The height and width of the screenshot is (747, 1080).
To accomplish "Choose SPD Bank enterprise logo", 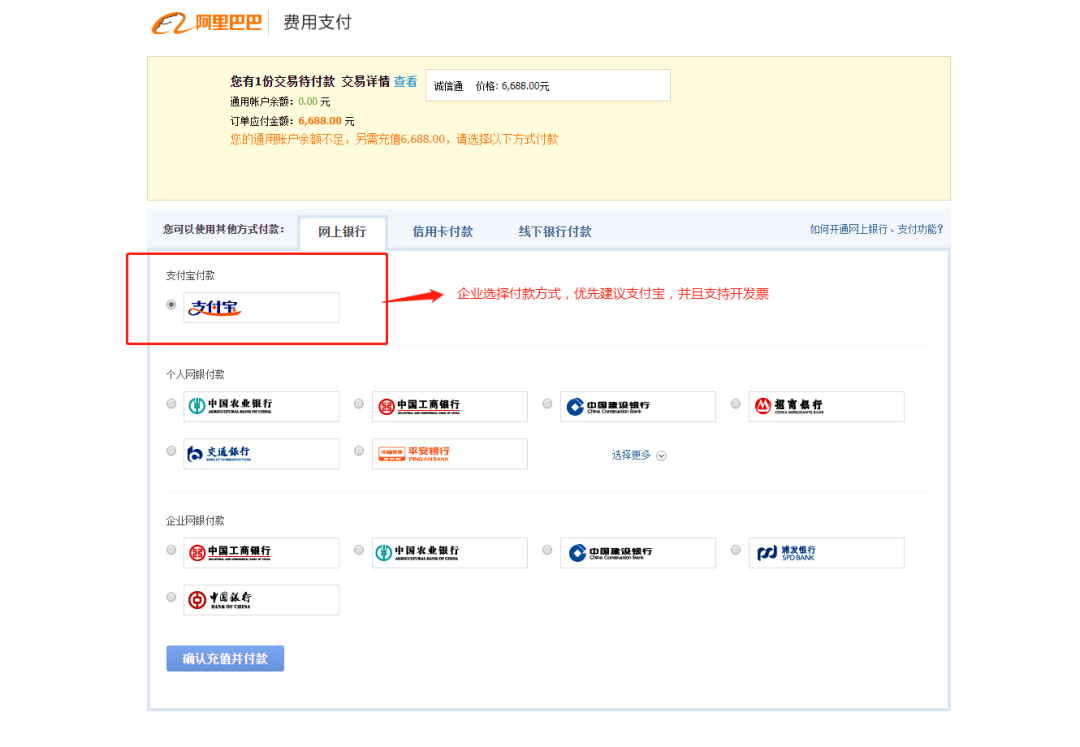I will pos(825,552).
